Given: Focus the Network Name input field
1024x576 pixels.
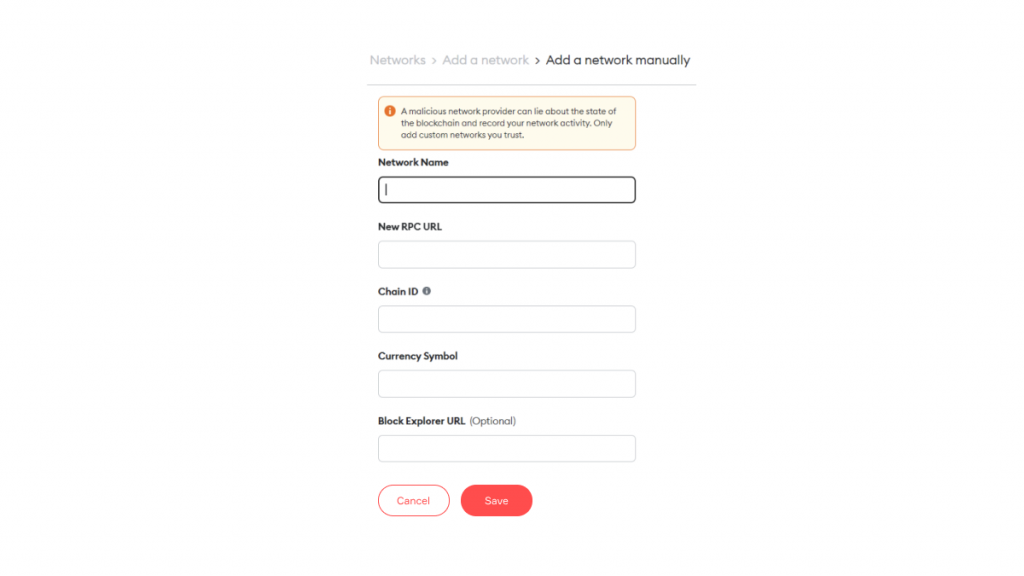Looking at the screenshot, I should tap(507, 189).
